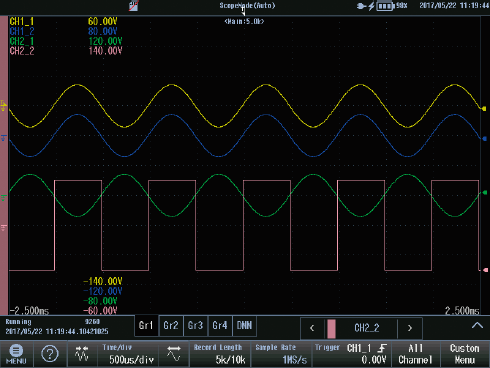The image size is (490, 368).
Task: Tap the blue CH1_2 ground marker
Action: [4, 137]
